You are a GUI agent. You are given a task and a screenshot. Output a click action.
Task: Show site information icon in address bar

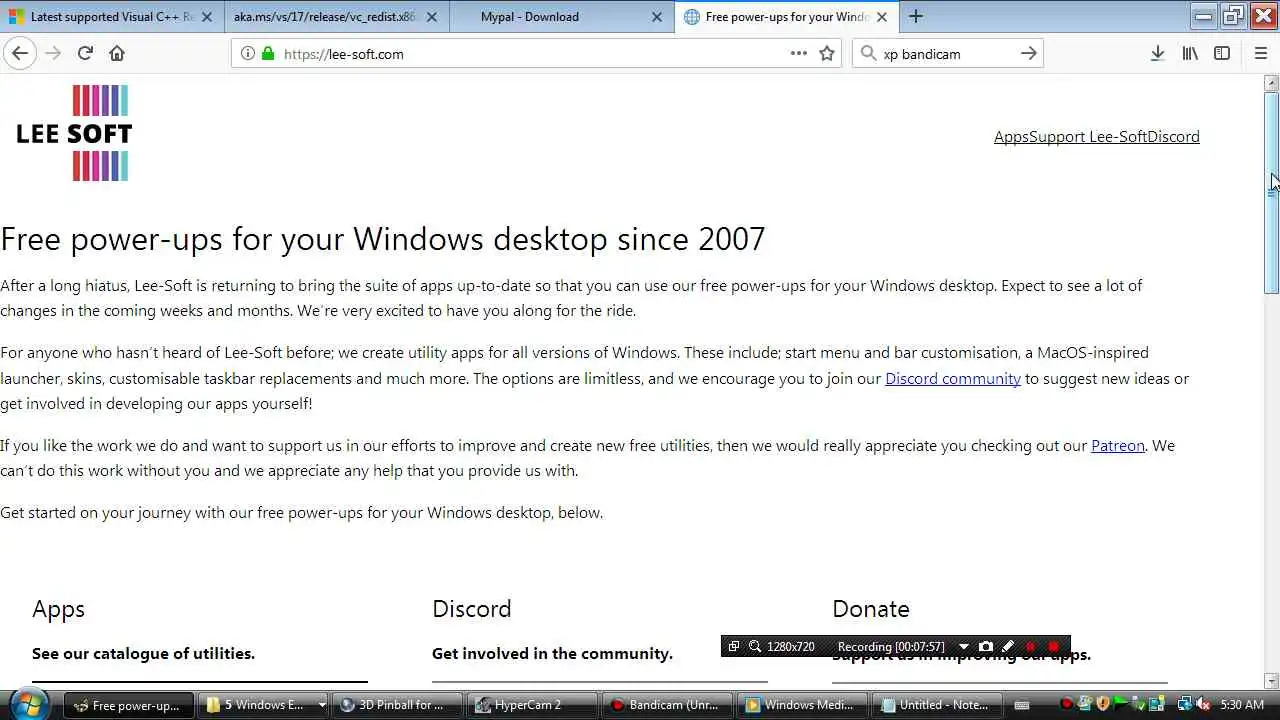pyautogui.click(x=248, y=53)
